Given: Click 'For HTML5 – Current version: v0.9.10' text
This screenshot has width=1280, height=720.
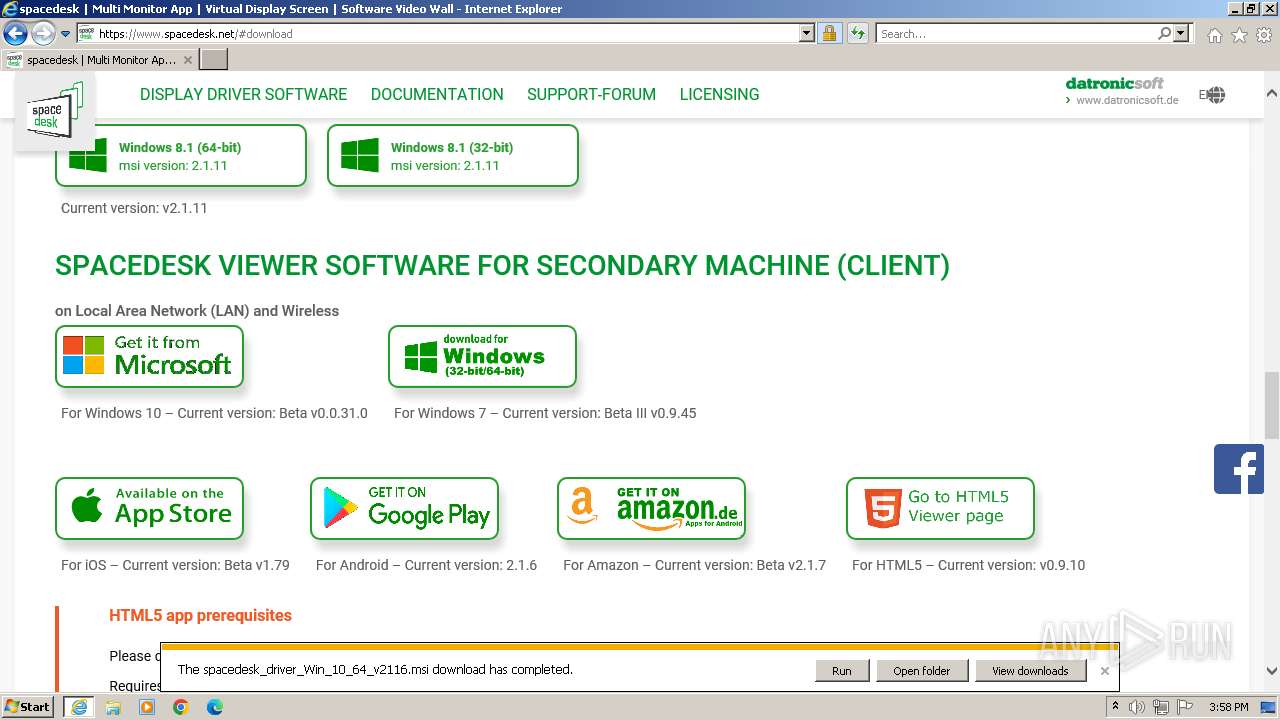Looking at the screenshot, I should coord(968,565).
